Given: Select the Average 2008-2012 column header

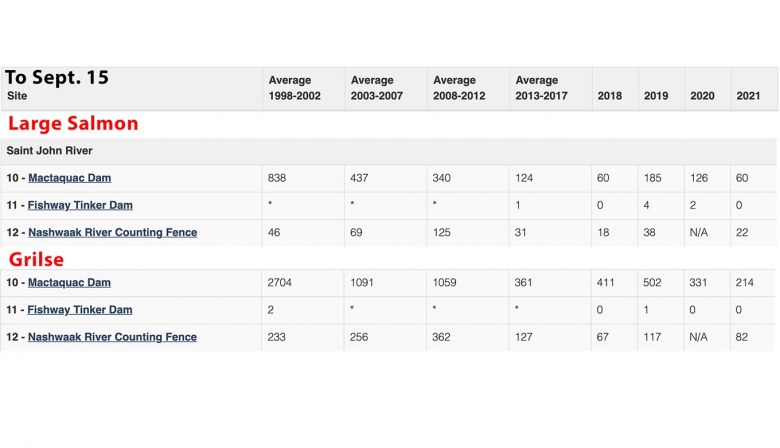Looking at the screenshot, I should tap(460, 88).
